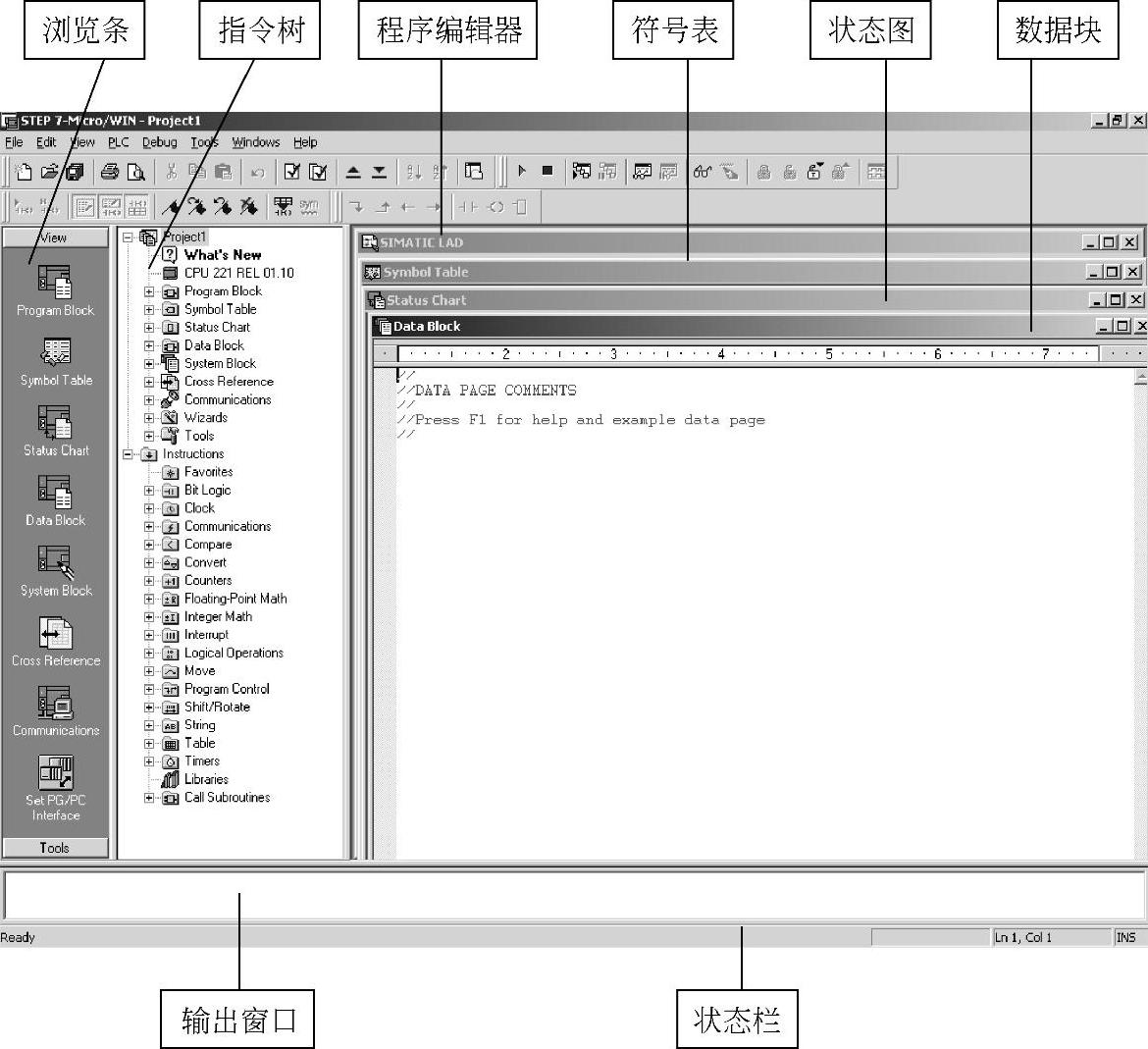Click the Open Project folder icon
Screen dimensions: 1148x1049
pyautogui.click(x=49, y=172)
